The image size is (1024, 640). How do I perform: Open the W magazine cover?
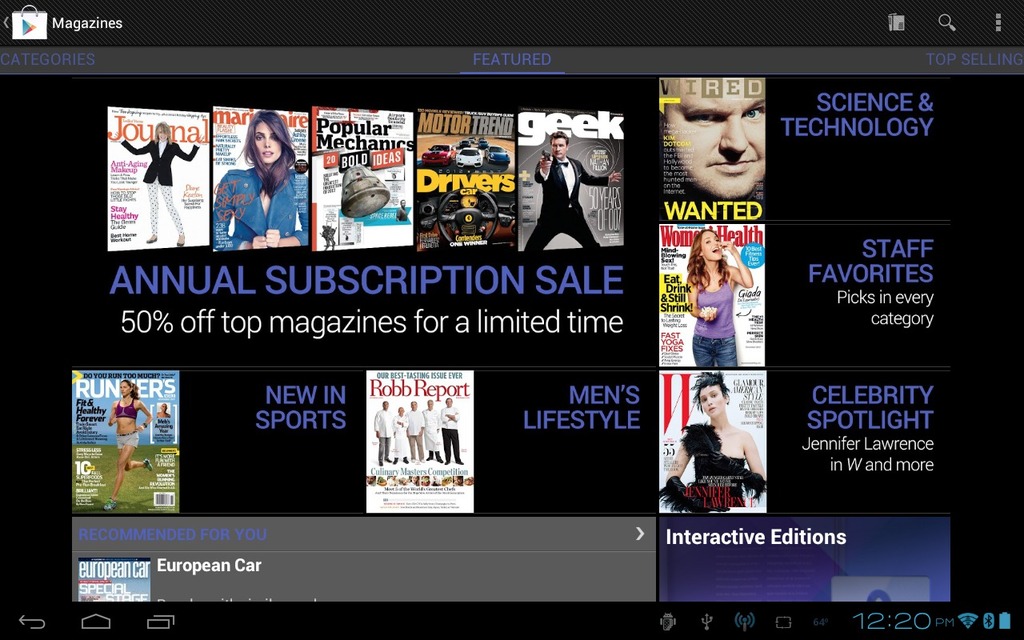(x=712, y=442)
